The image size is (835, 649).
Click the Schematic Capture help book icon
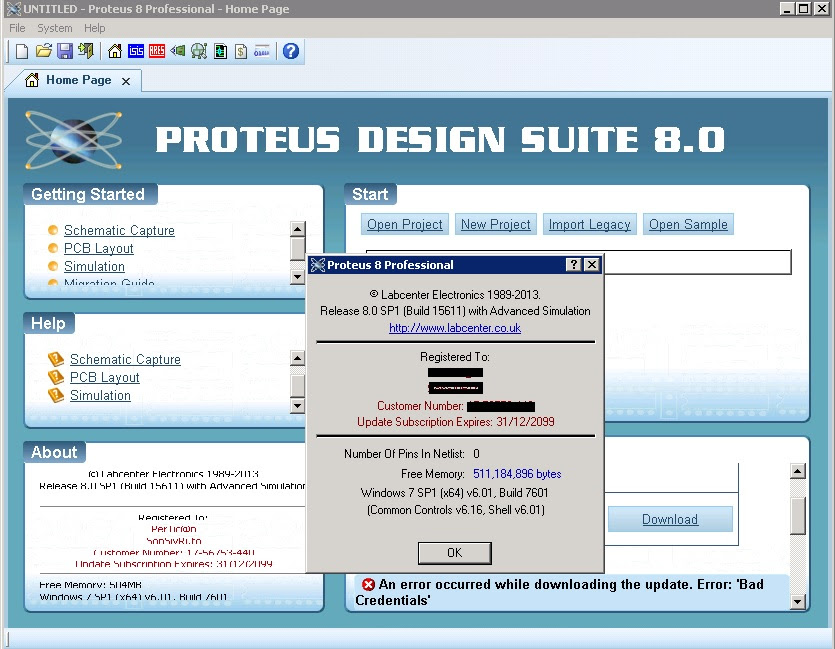(56, 359)
